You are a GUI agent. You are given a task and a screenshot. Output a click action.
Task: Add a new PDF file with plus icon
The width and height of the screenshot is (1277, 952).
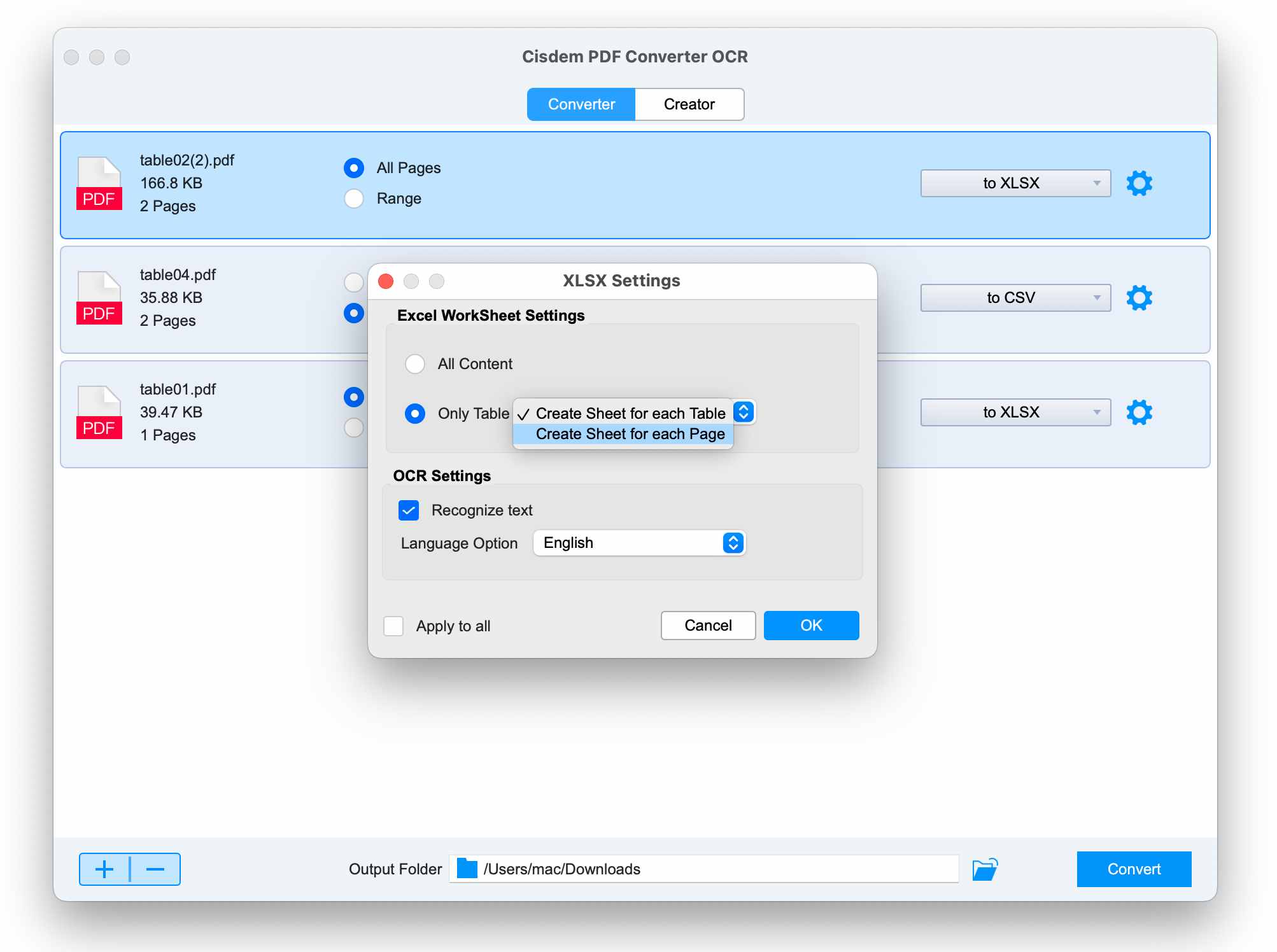[x=104, y=869]
